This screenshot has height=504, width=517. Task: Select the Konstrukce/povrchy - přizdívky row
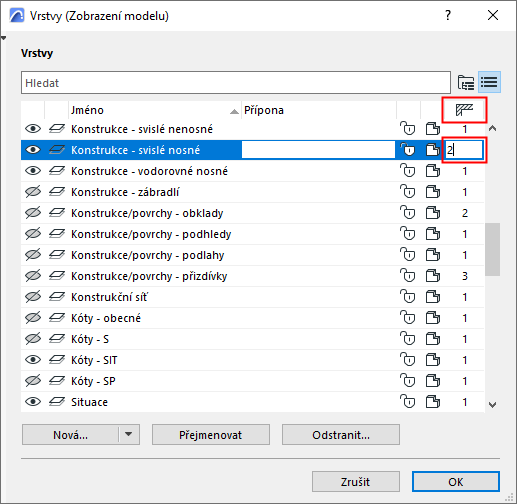point(252,276)
